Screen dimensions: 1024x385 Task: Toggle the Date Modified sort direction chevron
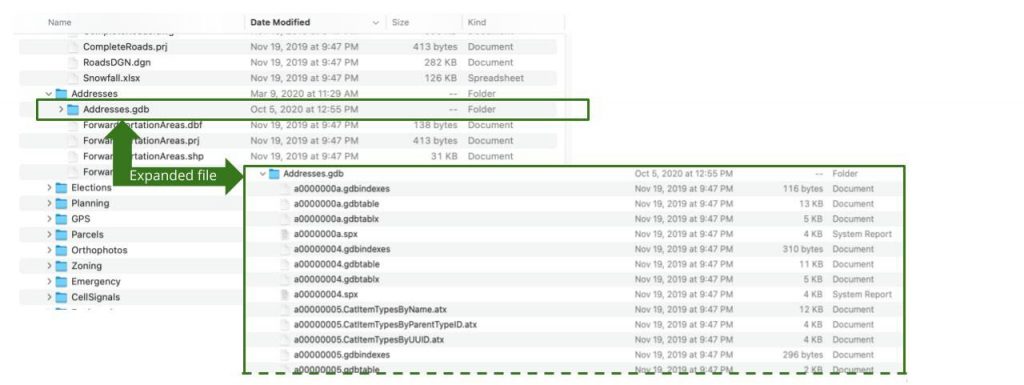tap(376, 23)
